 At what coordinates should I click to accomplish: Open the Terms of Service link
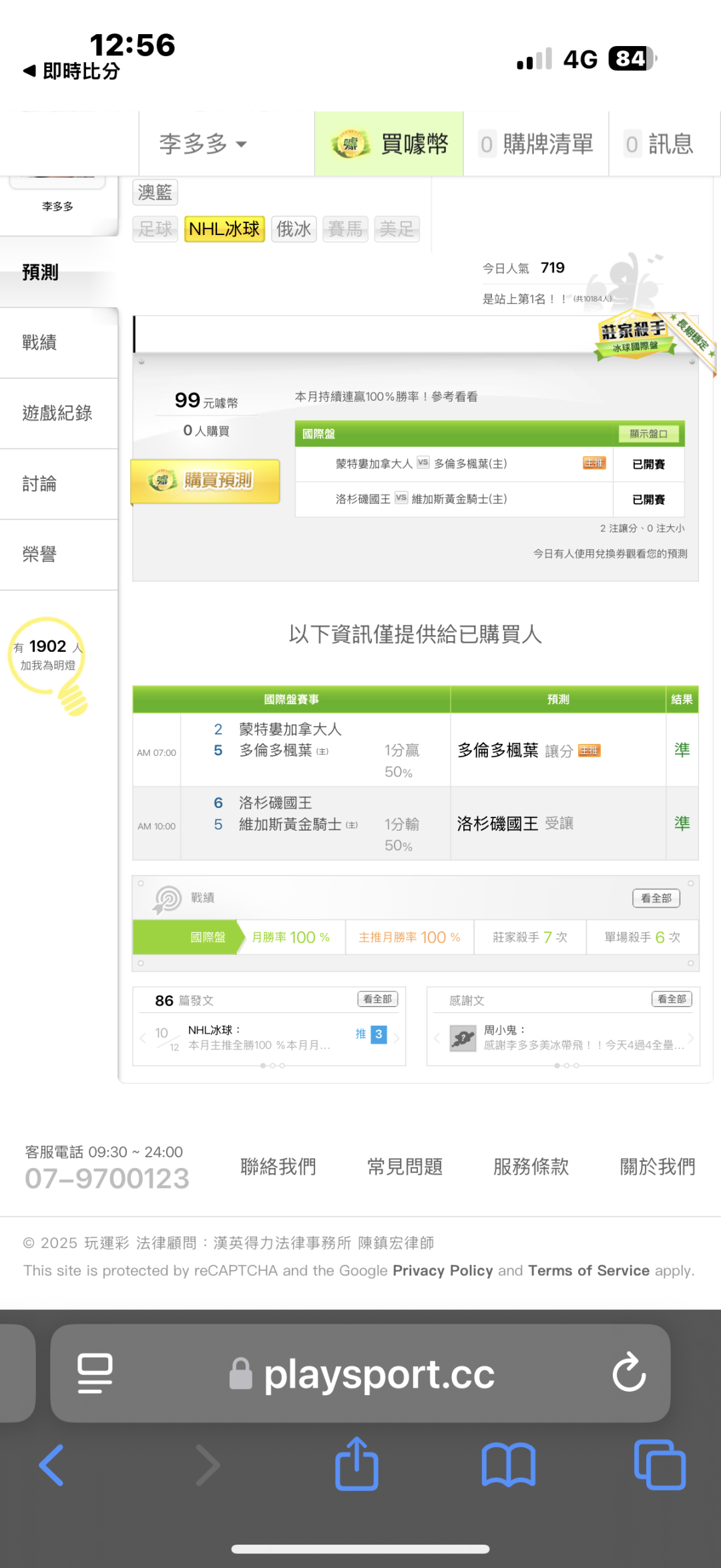589,1270
